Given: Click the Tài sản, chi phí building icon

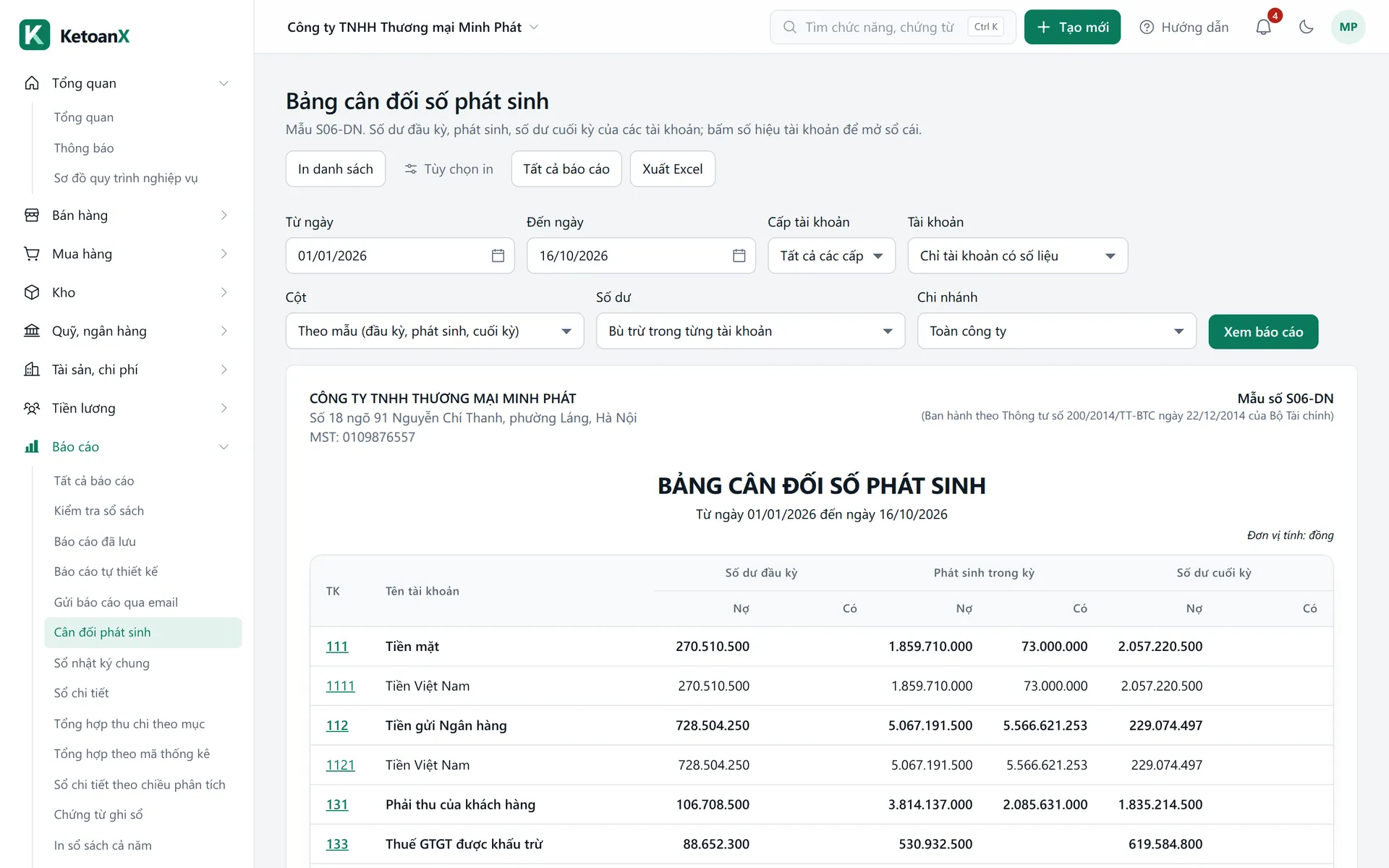Looking at the screenshot, I should click(32, 370).
